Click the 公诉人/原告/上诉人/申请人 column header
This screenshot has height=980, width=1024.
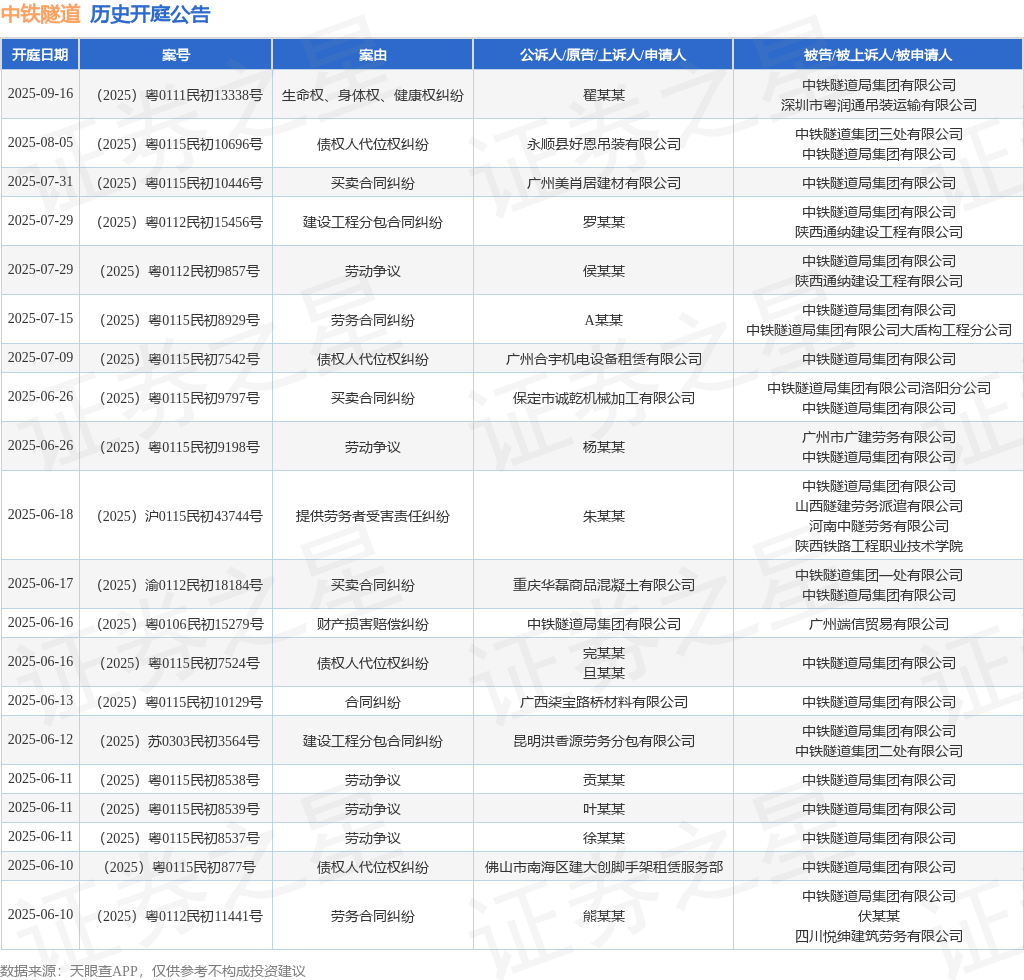603,55
